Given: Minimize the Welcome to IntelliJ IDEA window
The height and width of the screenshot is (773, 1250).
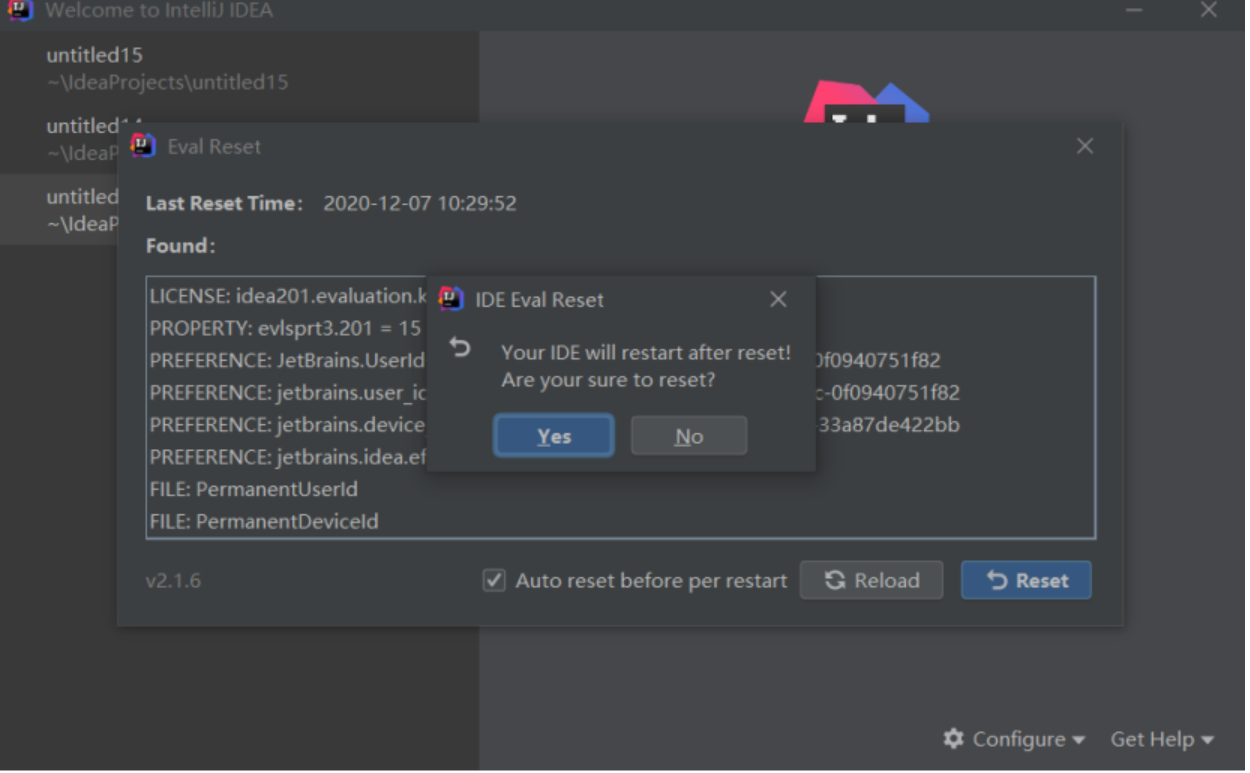Looking at the screenshot, I should coord(1133,10).
